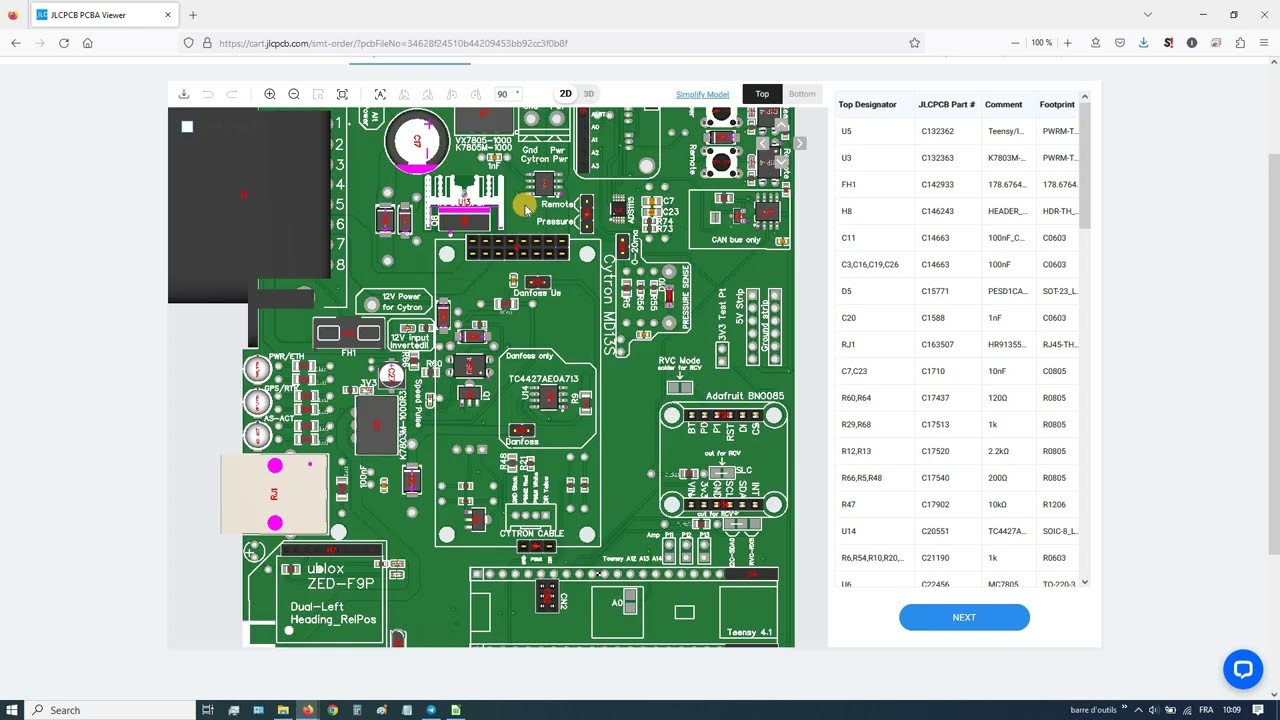
Task: Click the first flip mirror icon
Action: pos(404,94)
